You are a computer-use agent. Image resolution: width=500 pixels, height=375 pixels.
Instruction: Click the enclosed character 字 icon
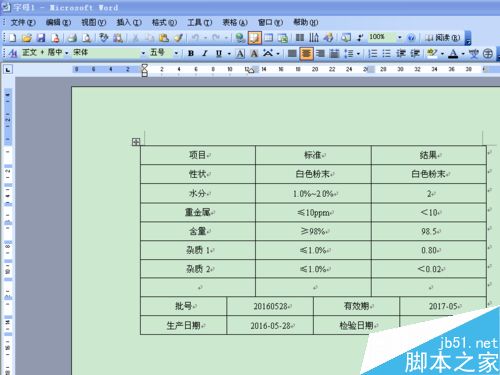[488, 53]
